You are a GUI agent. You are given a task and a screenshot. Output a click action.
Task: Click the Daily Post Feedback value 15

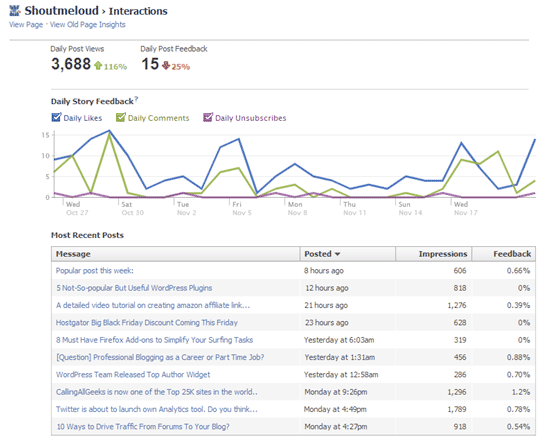(150, 64)
